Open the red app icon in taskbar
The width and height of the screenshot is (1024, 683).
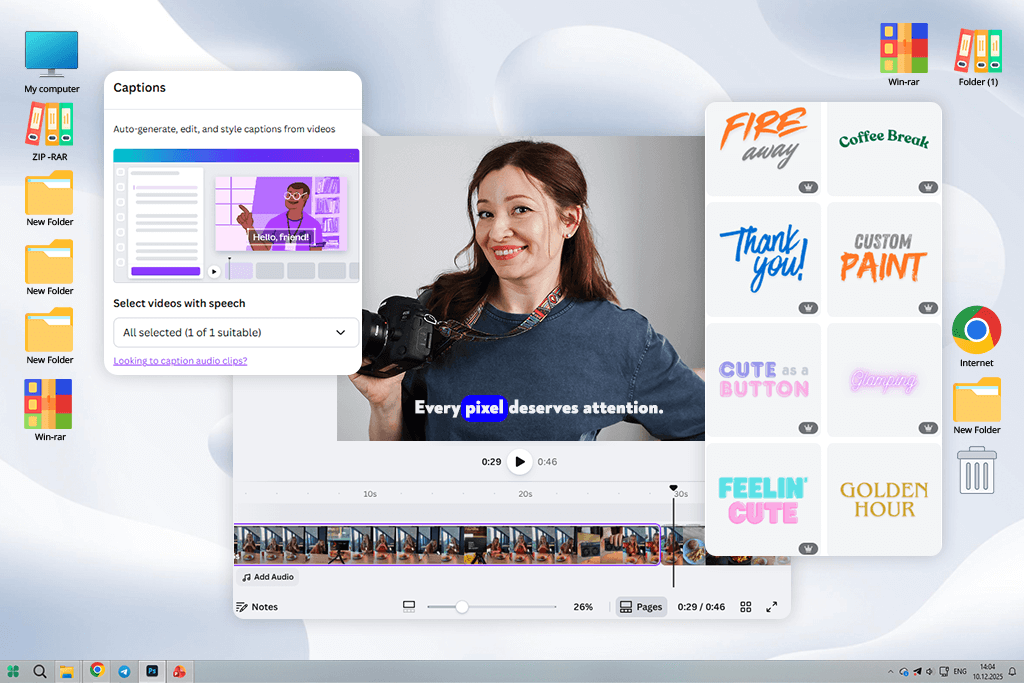tap(179, 671)
